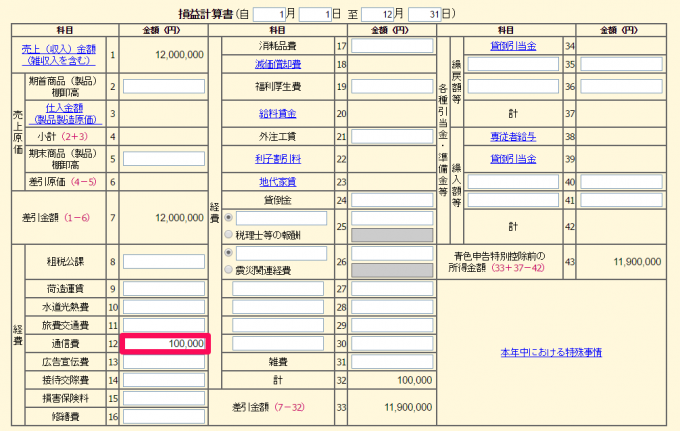Open the 本年中における特殊事情 link
The image size is (680, 431).
click(x=551, y=352)
